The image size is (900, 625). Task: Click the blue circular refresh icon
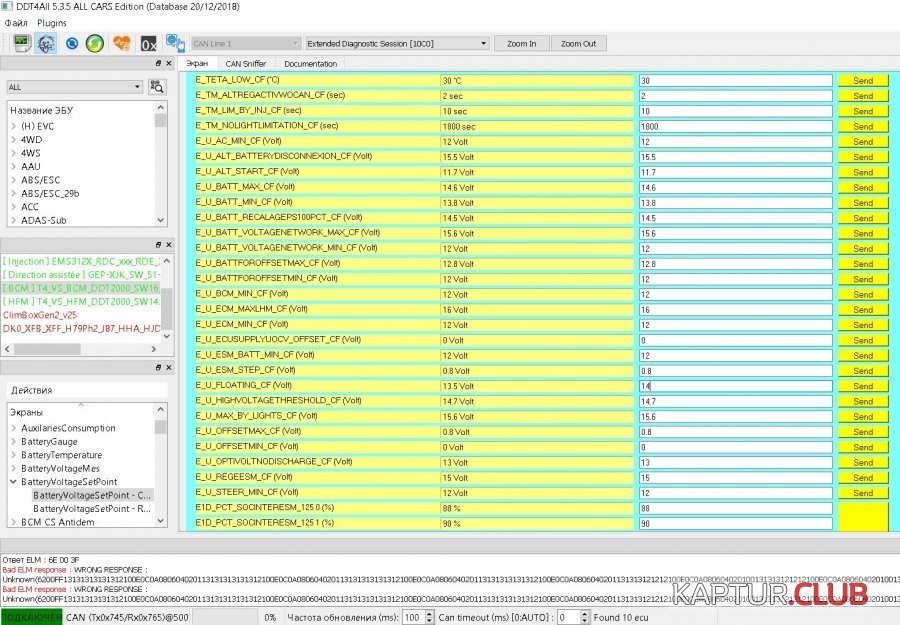tap(72, 43)
